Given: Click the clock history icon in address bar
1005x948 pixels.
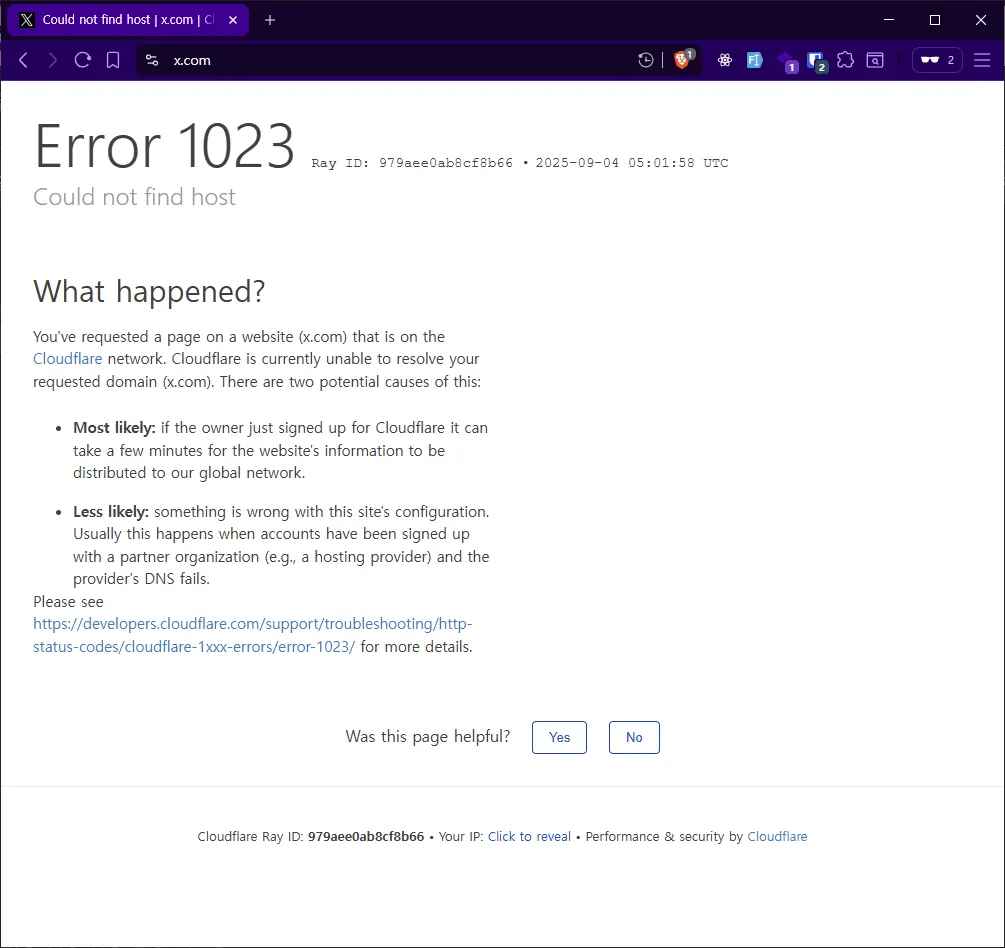Looking at the screenshot, I should 645,60.
